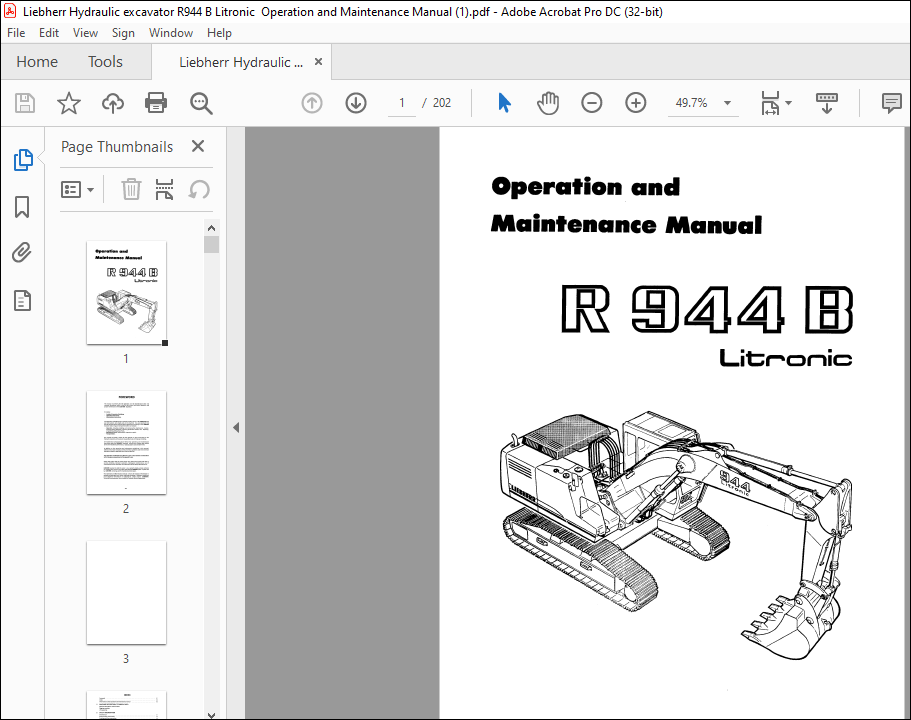Screen dimensions: 911x720
Task: Open the Sign menu
Action: 123,33
